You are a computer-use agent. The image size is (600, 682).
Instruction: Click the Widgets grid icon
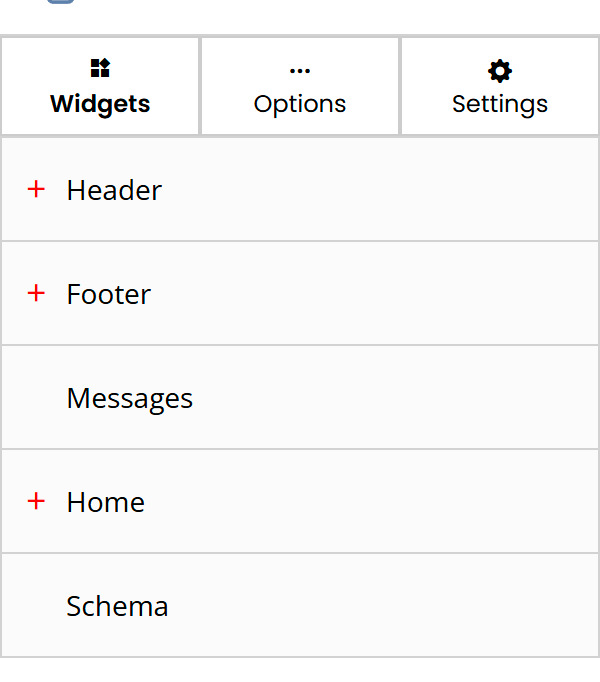pyautogui.click(x=100, y=69)
